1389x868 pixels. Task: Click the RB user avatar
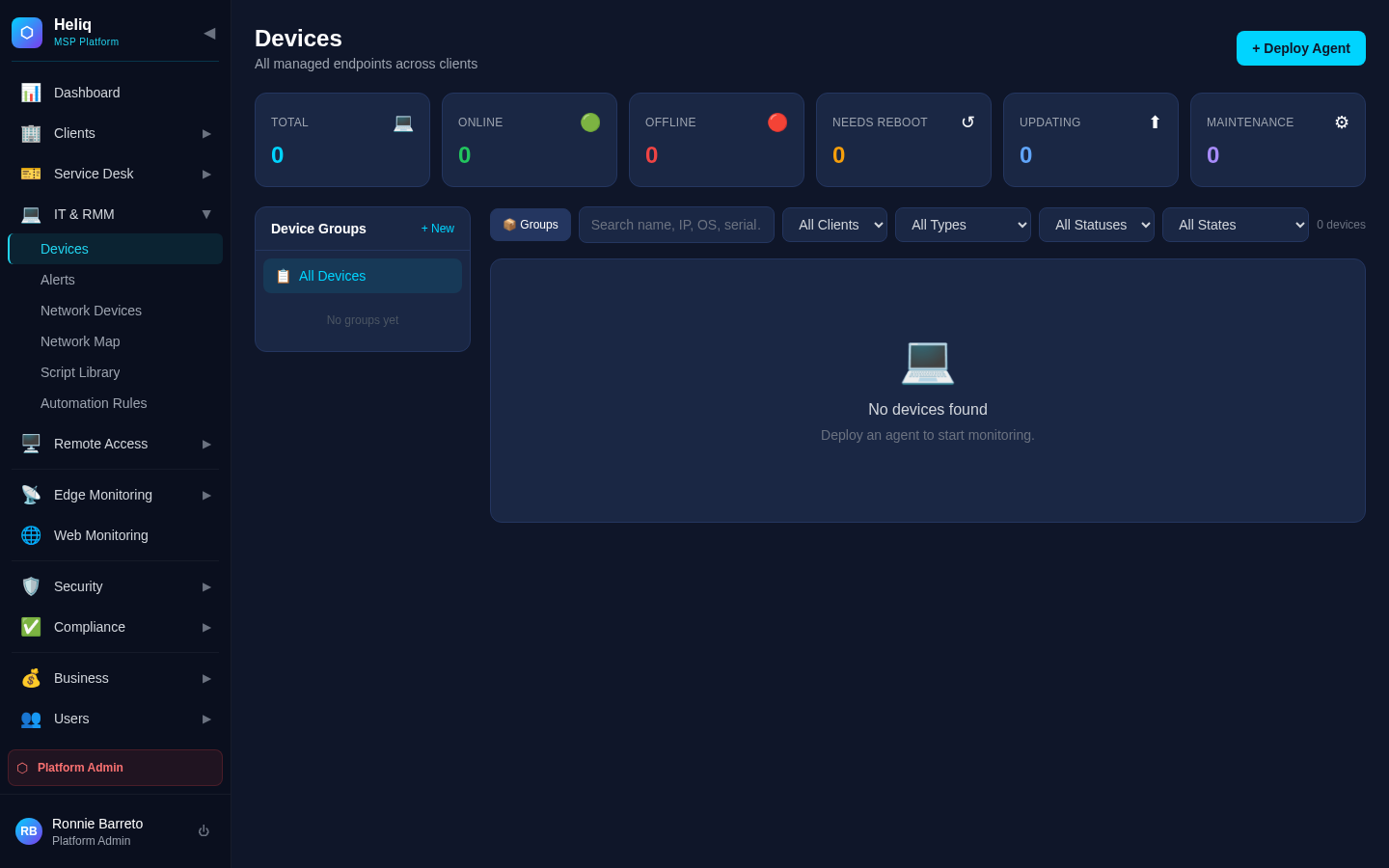coord(29,831)
